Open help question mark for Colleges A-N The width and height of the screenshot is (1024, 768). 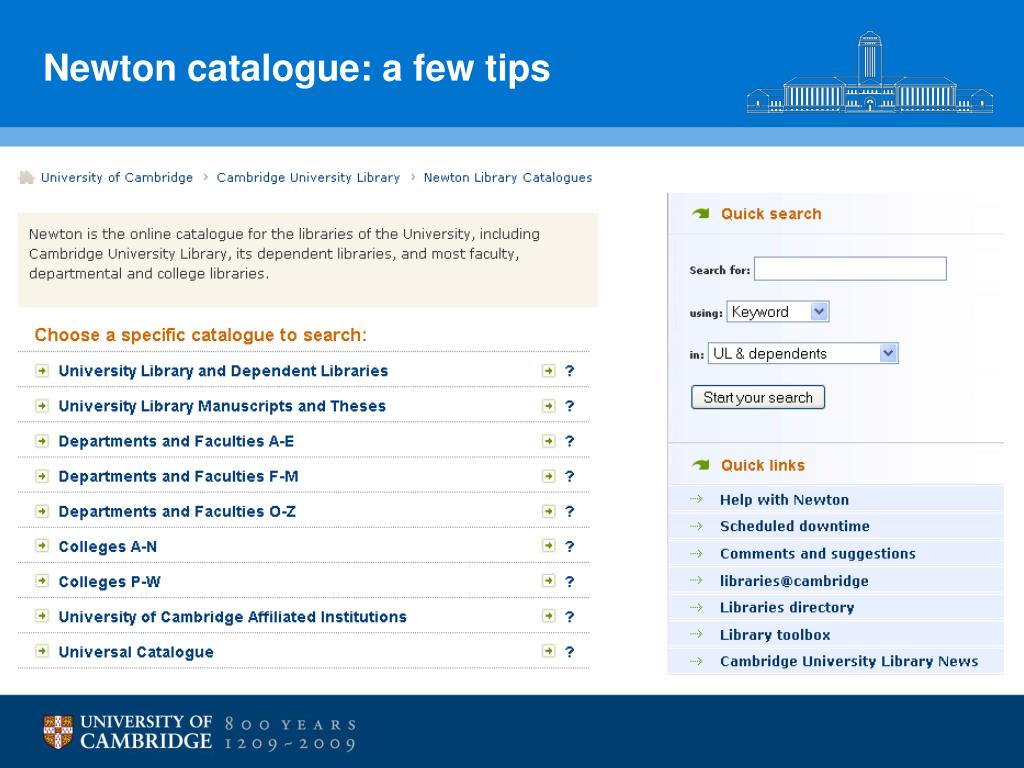569,546
